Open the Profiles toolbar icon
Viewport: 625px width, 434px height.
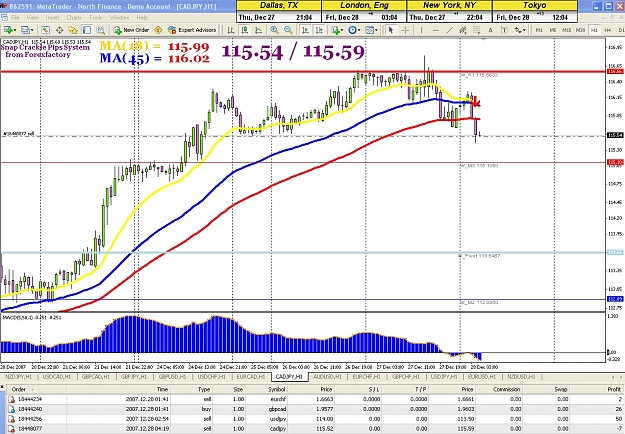pyautogui.click(x=26, y=30)
